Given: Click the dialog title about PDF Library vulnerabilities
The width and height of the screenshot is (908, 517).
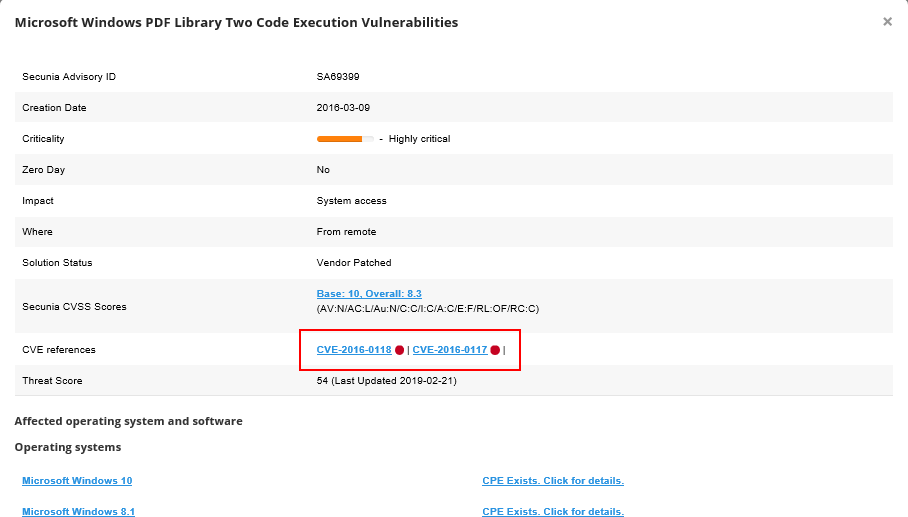Looking at the screenshot, I should coord(236,22).
